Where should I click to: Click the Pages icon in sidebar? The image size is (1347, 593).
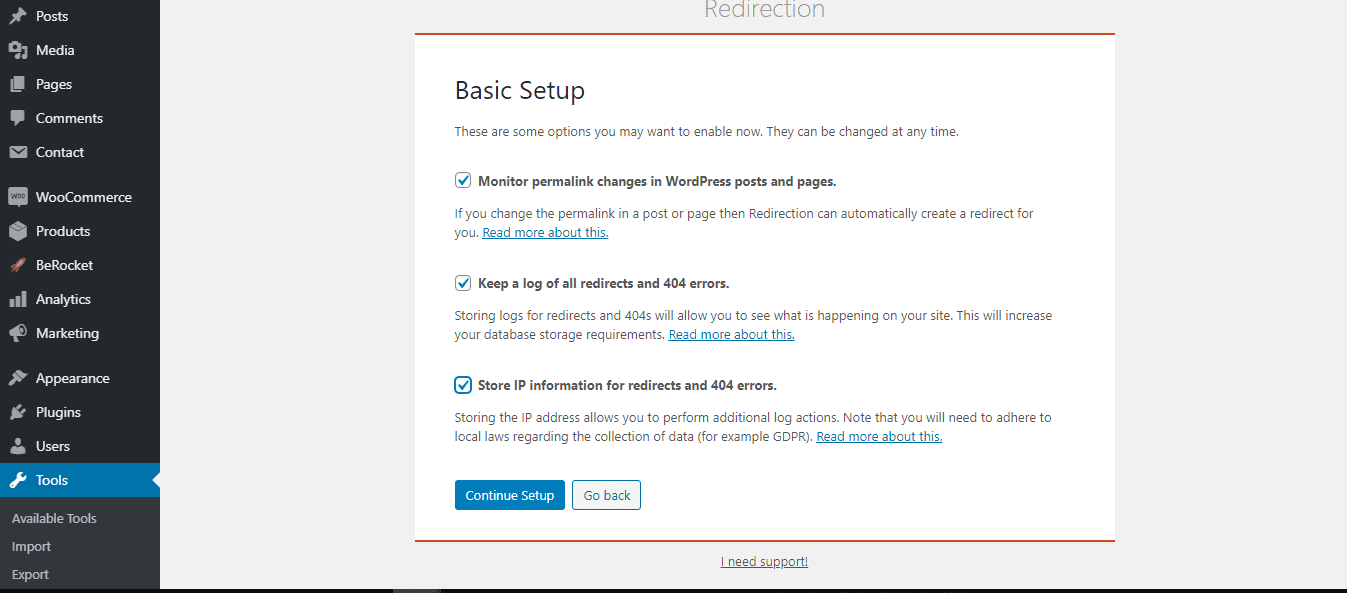click(18, 84)
